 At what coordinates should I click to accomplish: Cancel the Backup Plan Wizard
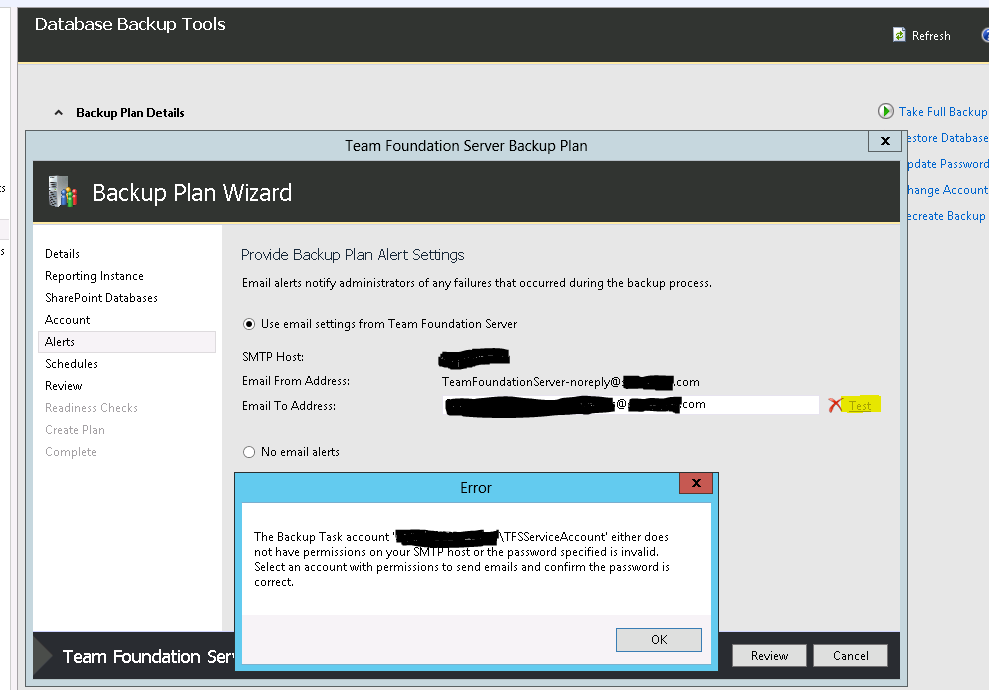(x=850, y=656)
